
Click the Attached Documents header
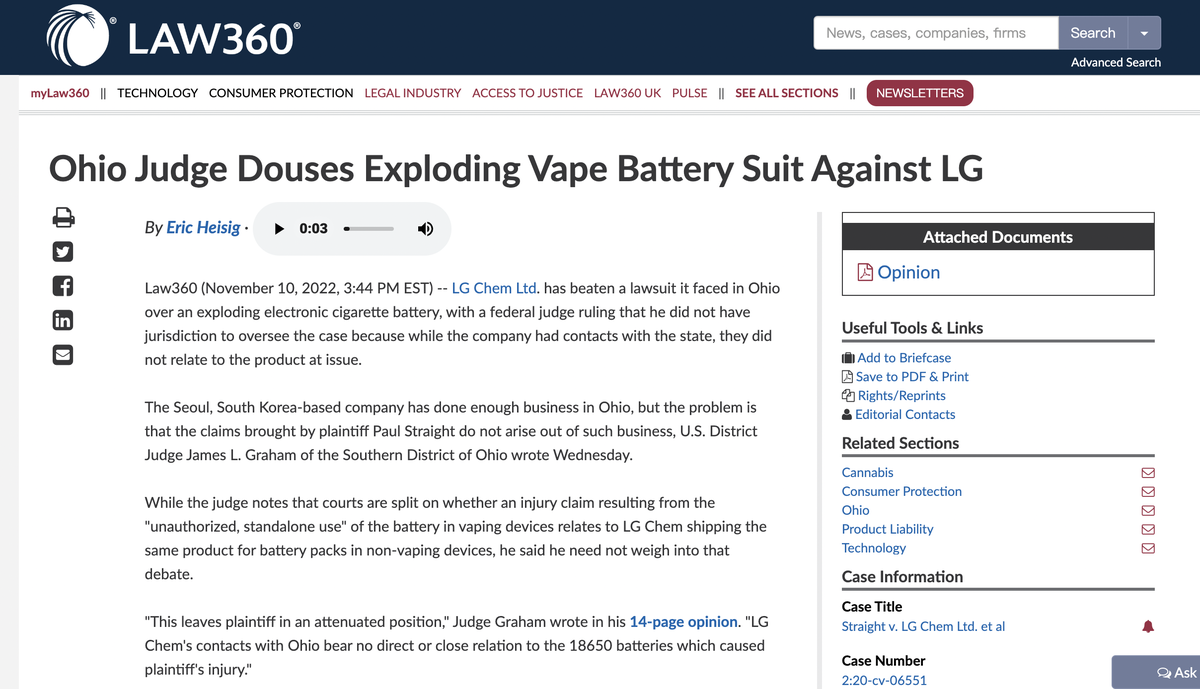(998, 237)
